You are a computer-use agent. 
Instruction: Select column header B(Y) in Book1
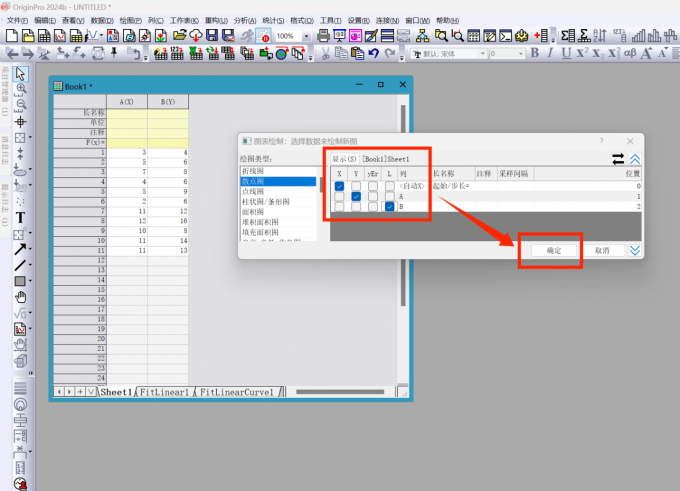(168, 102)
